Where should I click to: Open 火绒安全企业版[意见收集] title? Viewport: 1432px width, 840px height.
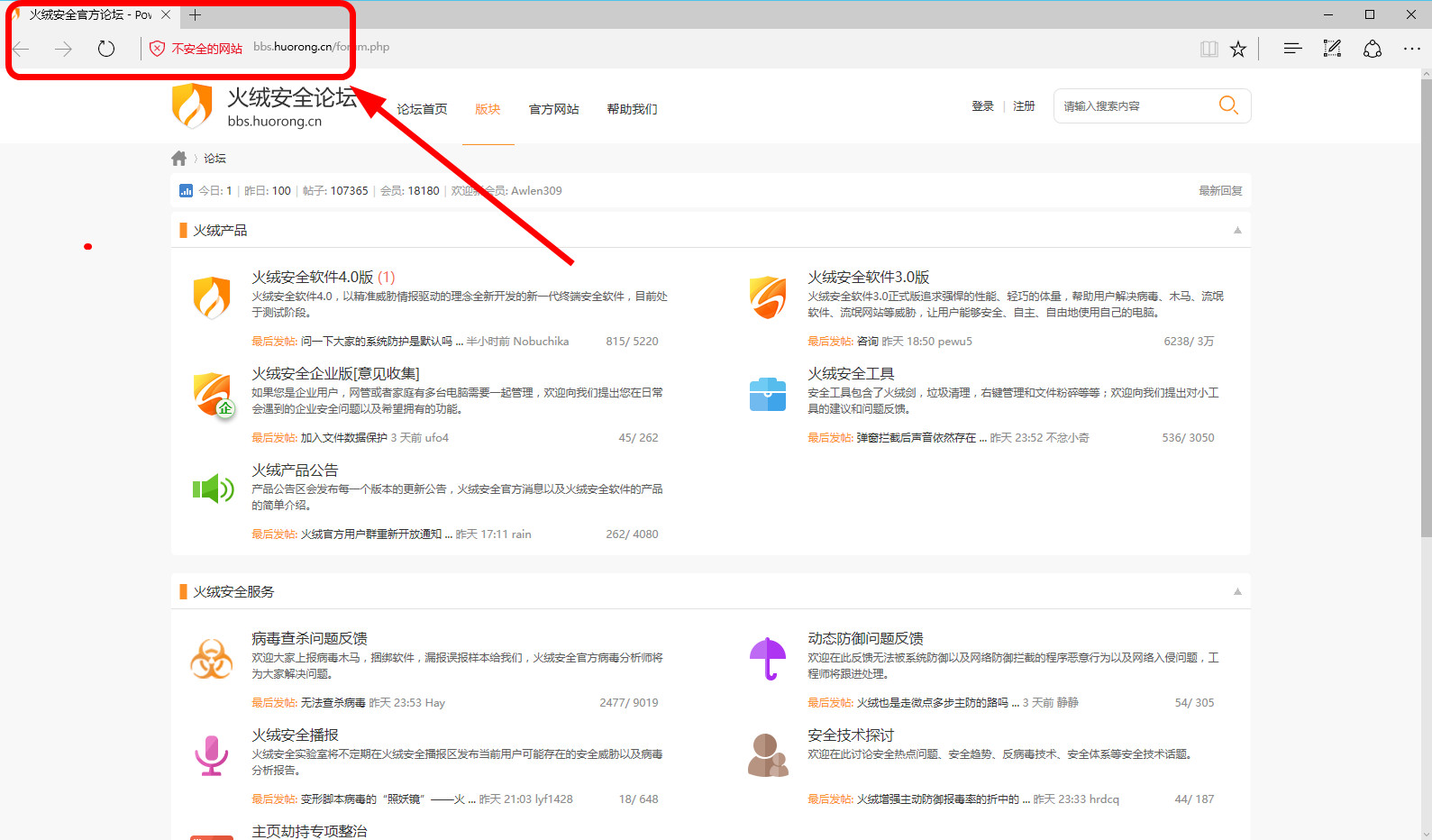click(335, 374)
